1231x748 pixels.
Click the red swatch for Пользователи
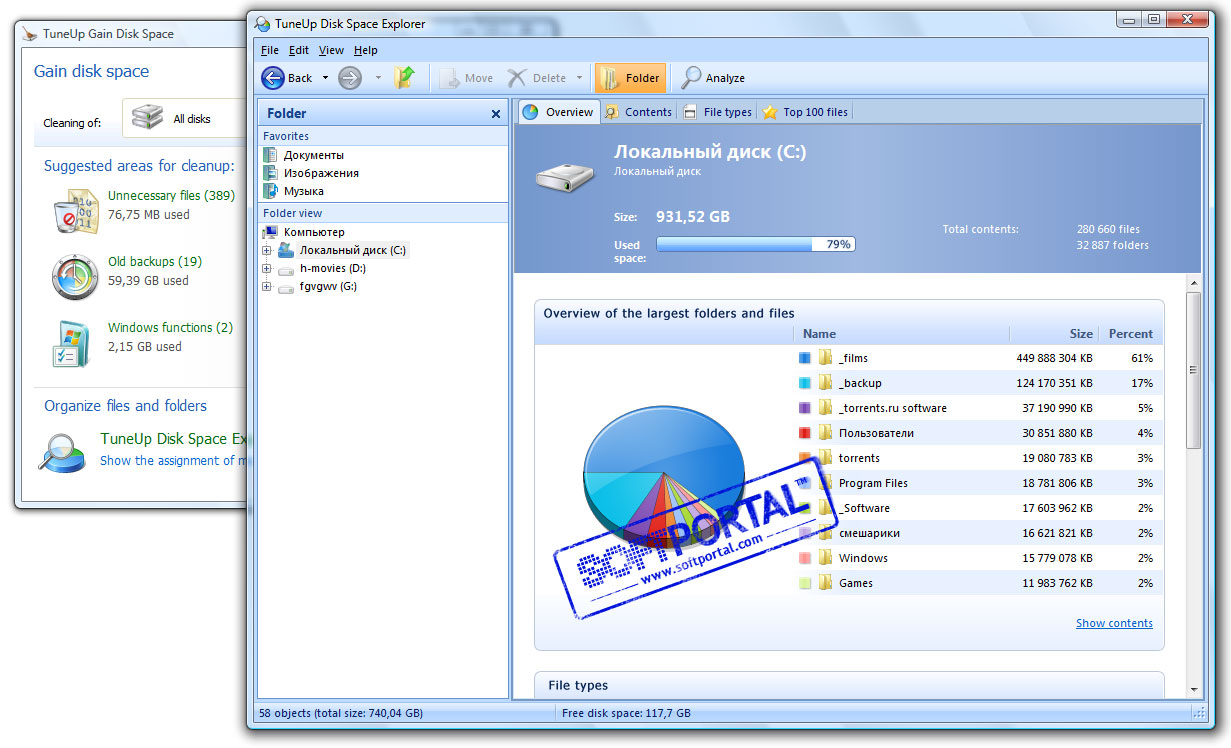point(805,433)
